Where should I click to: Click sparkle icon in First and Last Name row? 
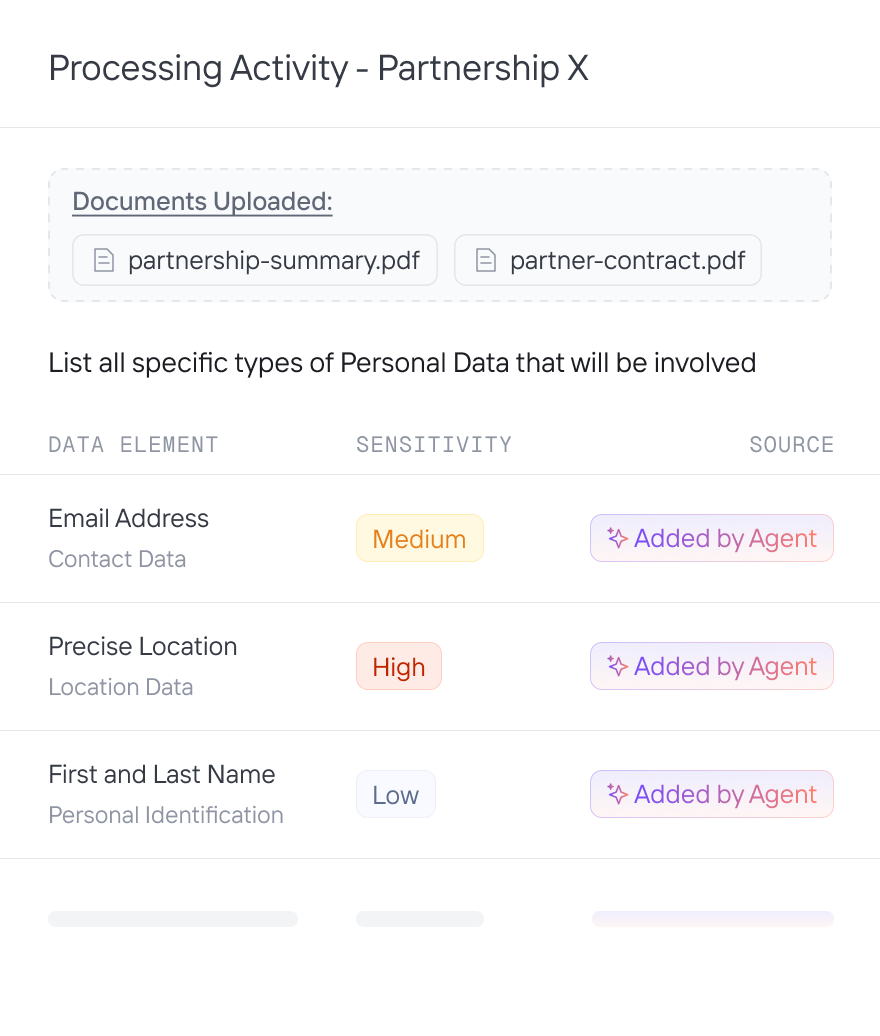(x=617, y=794)
